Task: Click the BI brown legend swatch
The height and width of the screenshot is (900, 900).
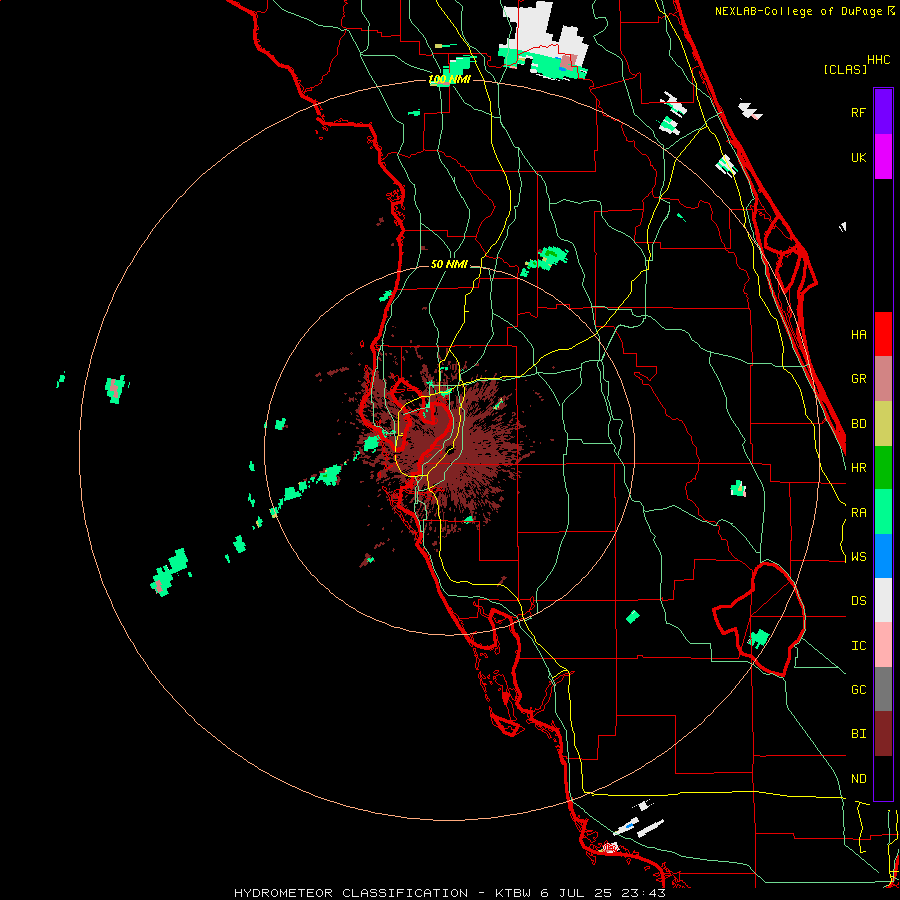Action: click(883, 734)
